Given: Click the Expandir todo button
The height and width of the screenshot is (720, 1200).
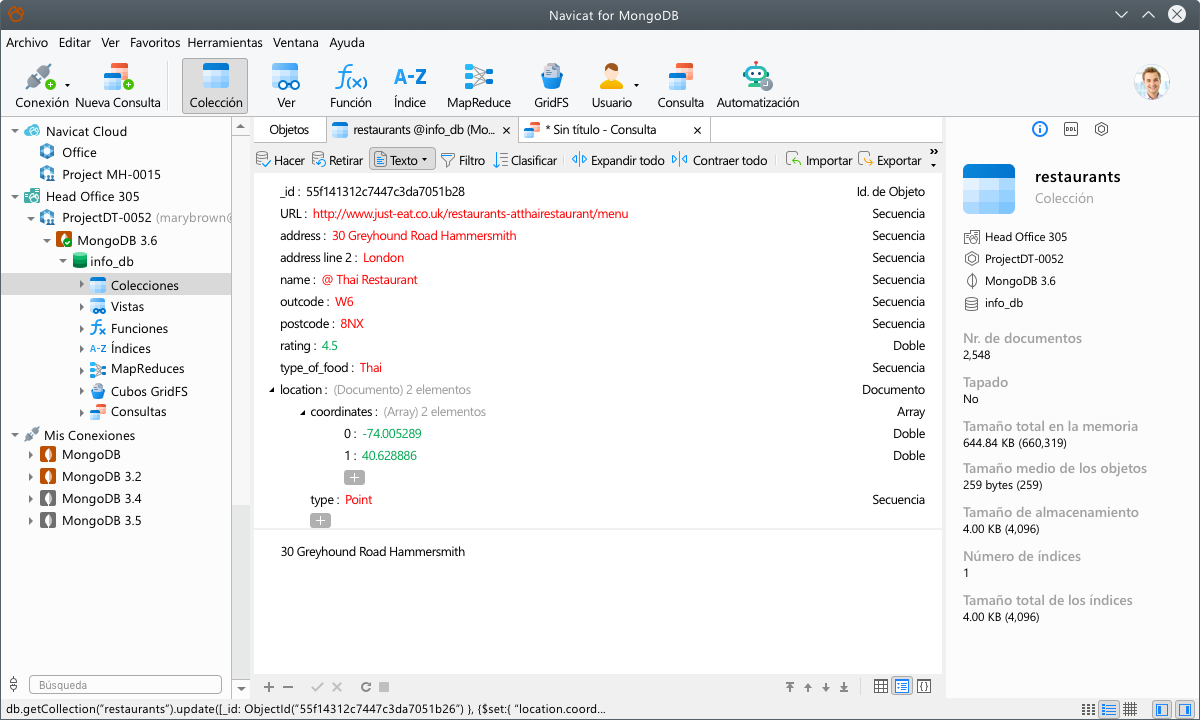Looking at the screenshot, I should pos(618,160).
